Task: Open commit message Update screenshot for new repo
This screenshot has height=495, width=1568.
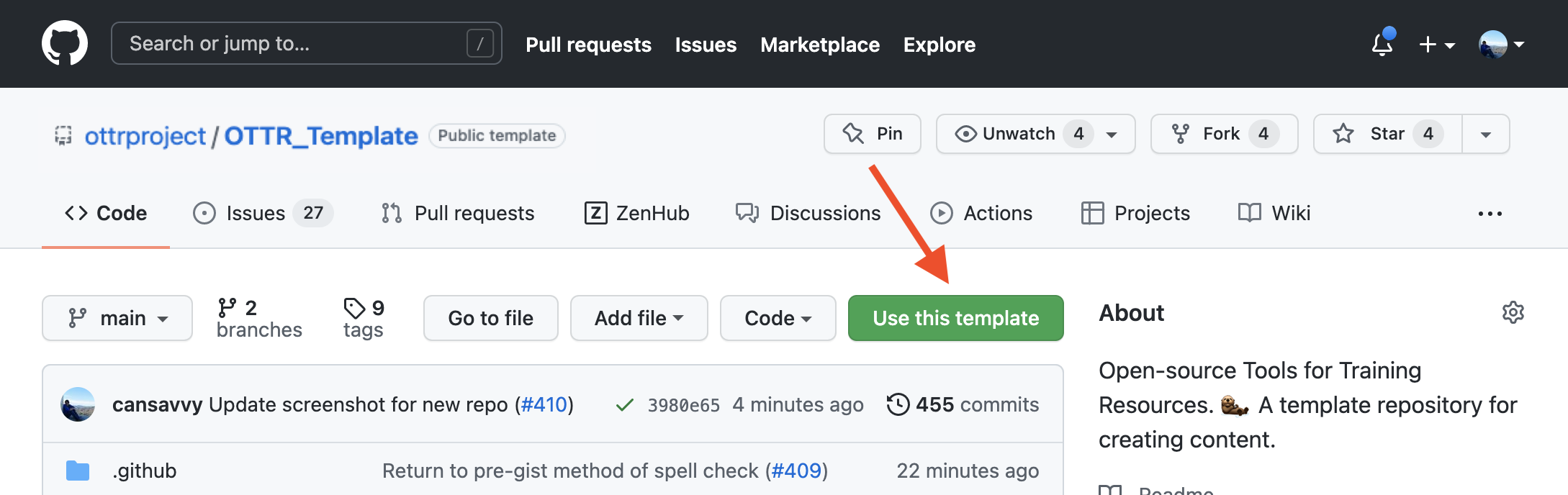Action: [358, 404]
